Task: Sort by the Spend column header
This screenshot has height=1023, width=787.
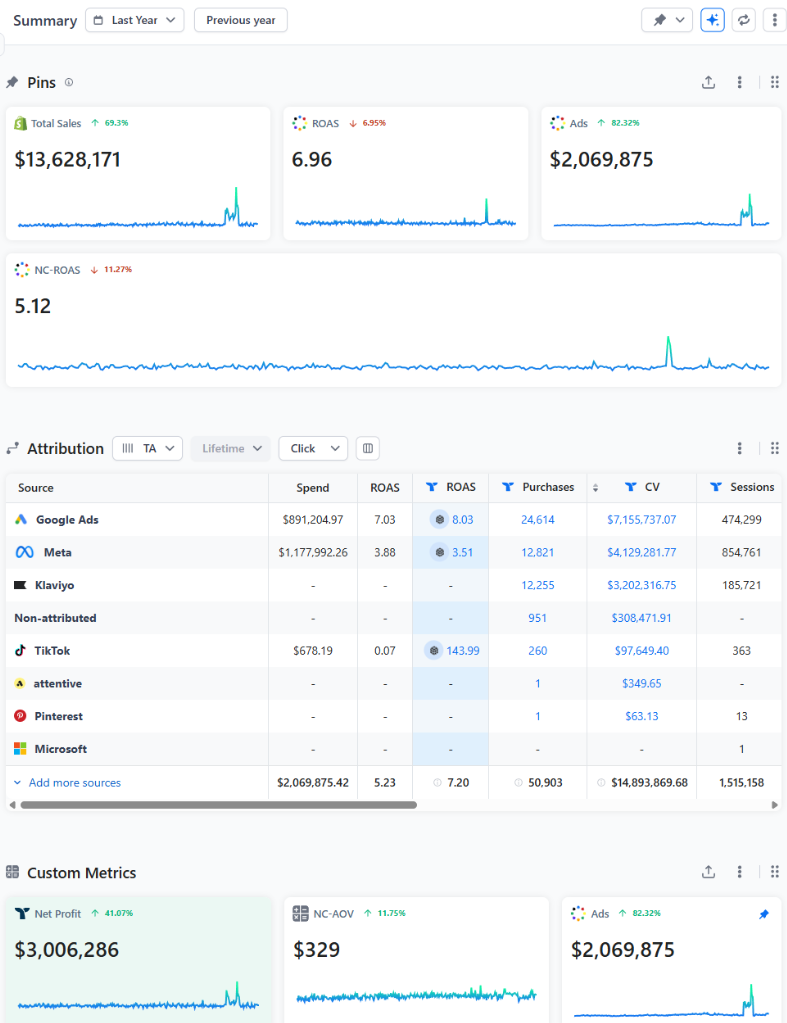Action: point(312,487)
